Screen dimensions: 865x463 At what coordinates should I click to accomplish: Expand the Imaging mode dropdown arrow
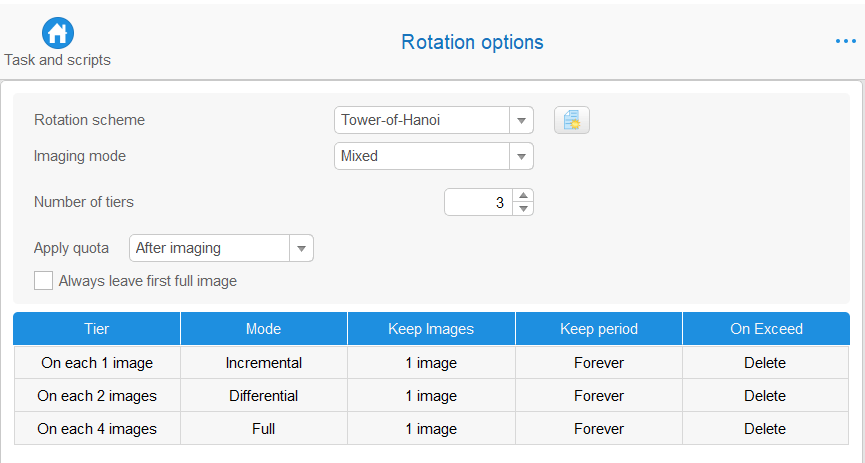[521, 156]
